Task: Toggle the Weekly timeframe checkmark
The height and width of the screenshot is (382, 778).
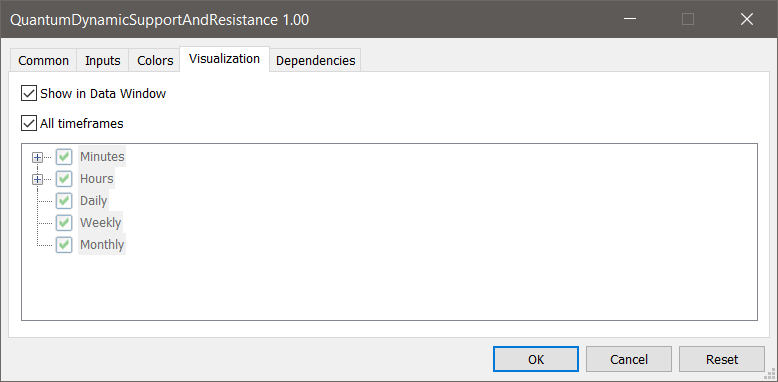Action: point(64,223)
